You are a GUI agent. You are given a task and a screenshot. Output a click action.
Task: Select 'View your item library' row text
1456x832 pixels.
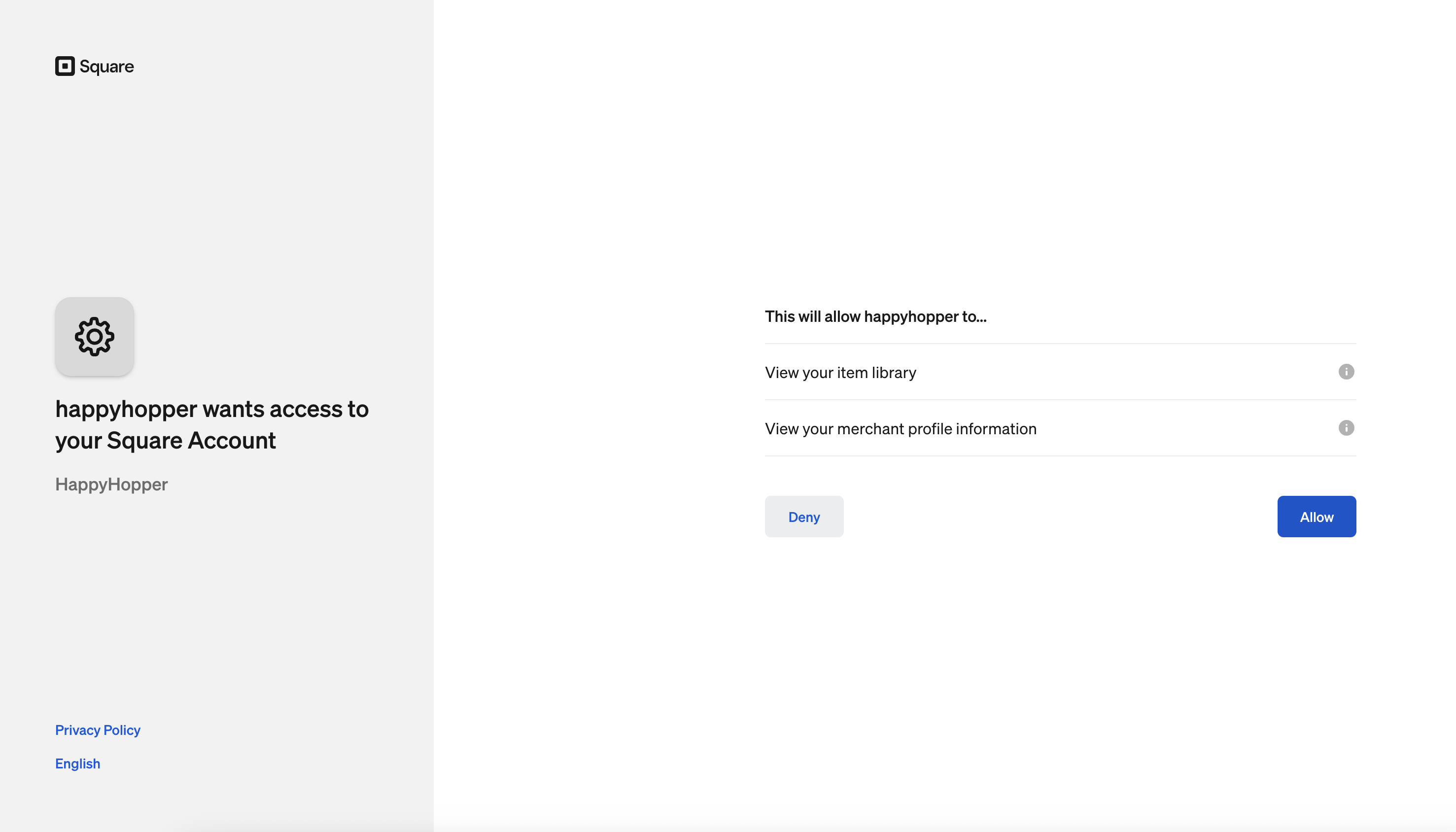[840, 373]
